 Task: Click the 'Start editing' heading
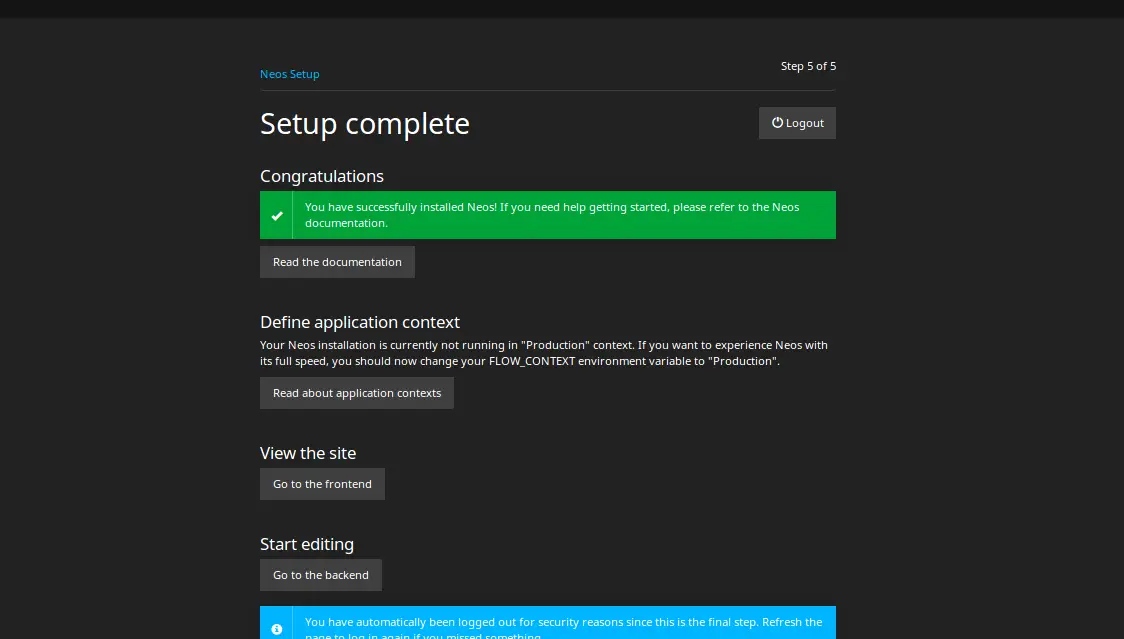[307, 544]
